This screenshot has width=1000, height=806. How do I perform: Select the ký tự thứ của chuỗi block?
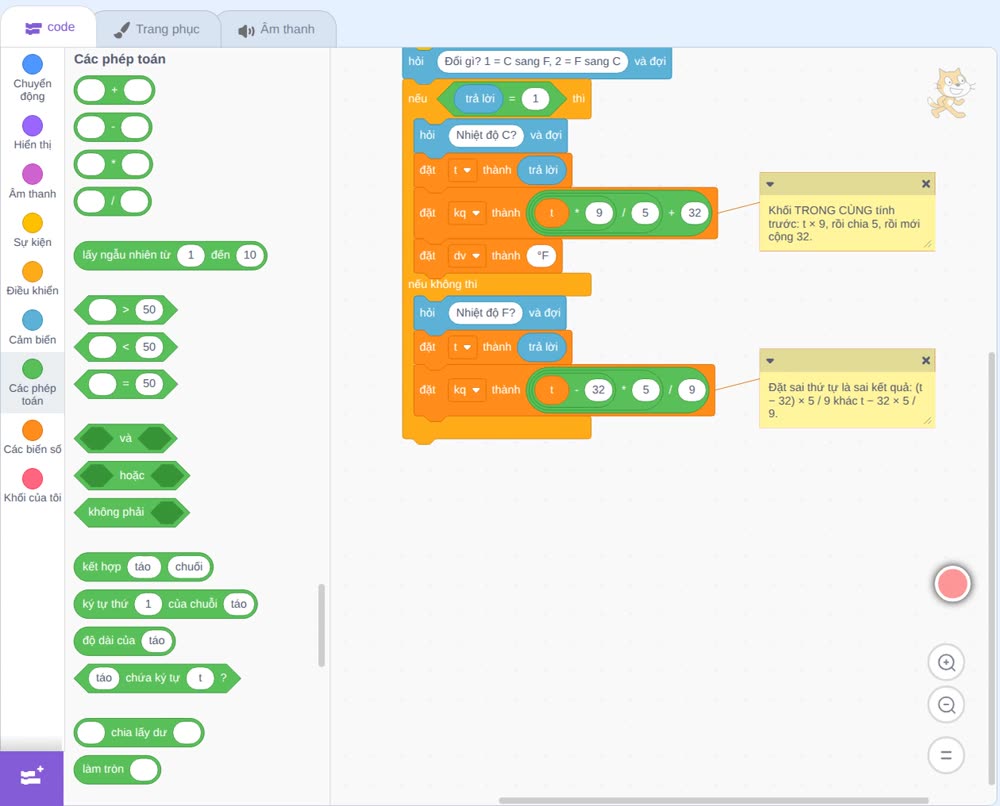coord(166,604)
